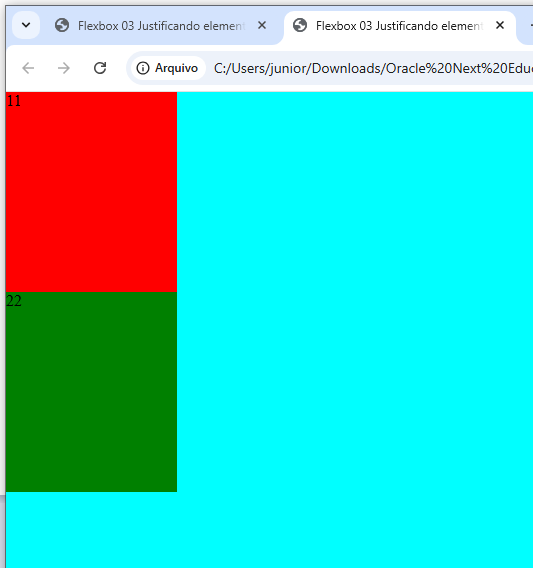Close the active Flexbox 03 tab
Screen dimensions: 533x568
pos(500,25)
